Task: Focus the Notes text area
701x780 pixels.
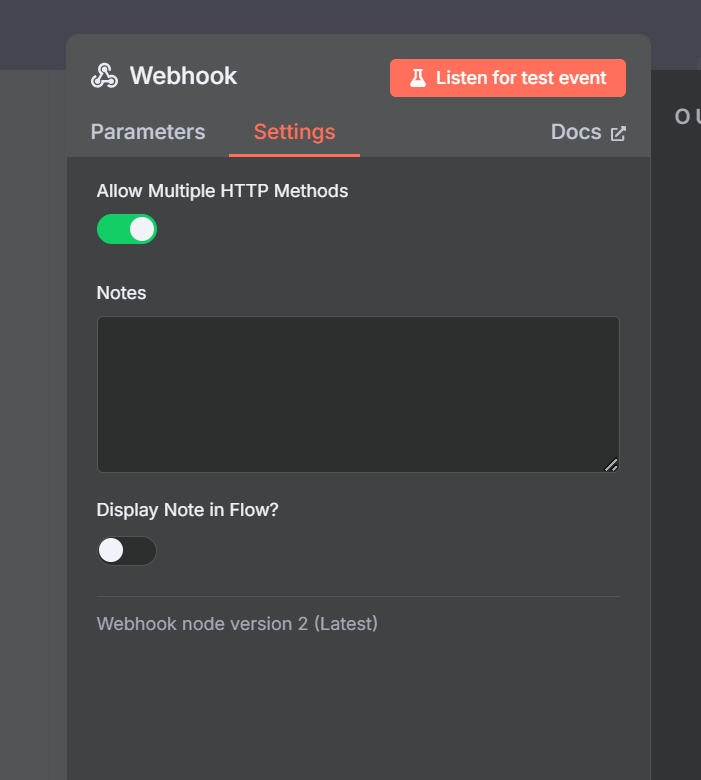Action: 358,394
